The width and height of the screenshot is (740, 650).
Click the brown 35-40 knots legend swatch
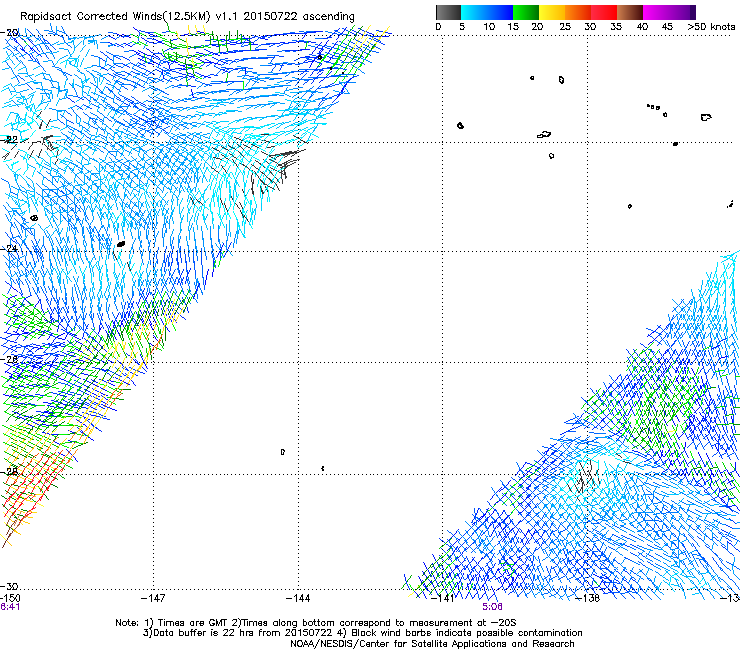pos(630,12)
